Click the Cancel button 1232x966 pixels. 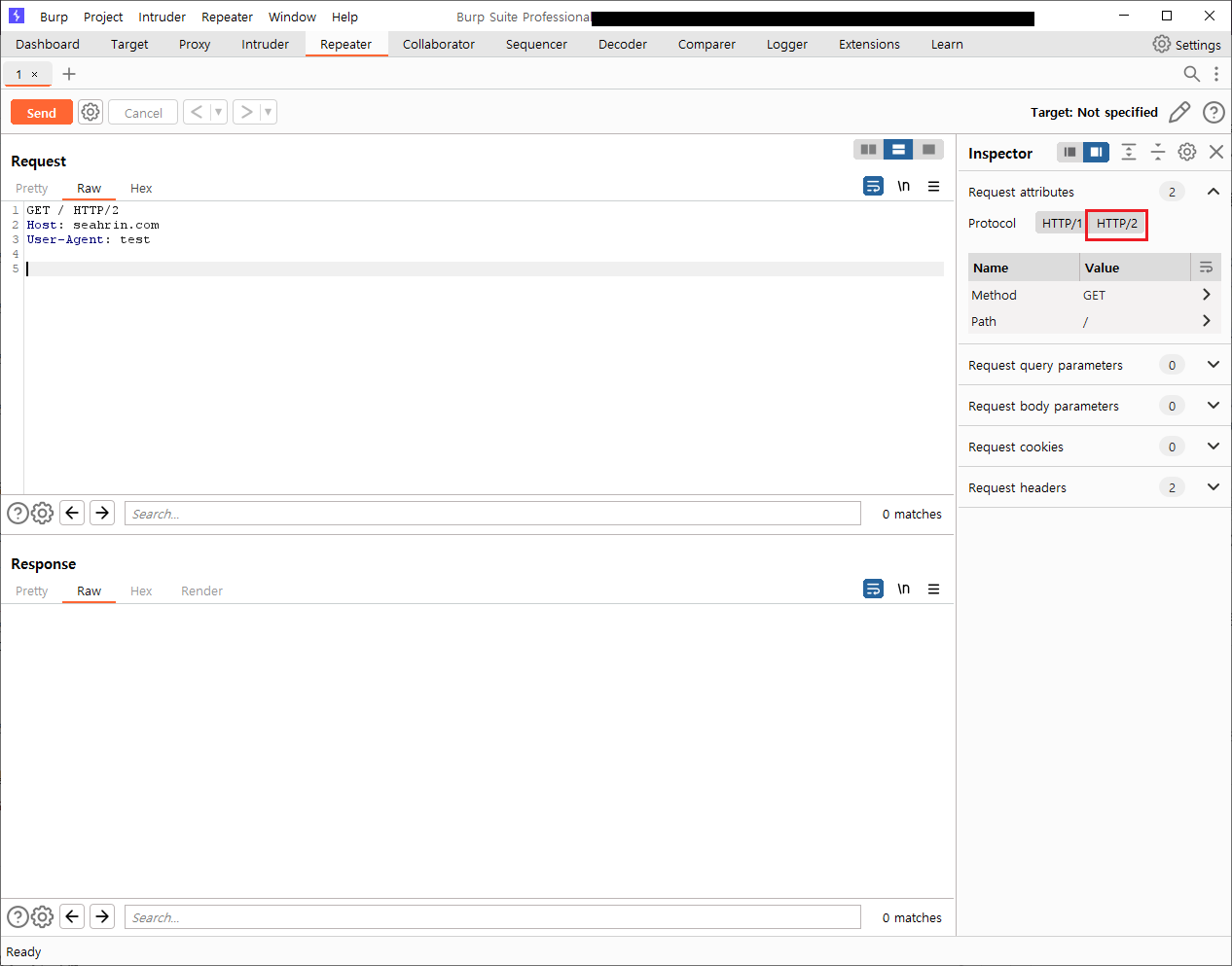(143, 113)
